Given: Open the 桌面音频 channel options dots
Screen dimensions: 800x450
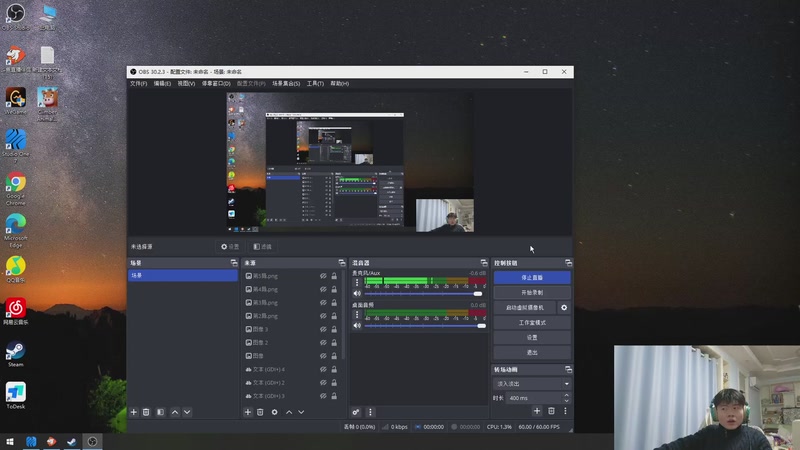Looking at the screenshot, I should (357, 314).
